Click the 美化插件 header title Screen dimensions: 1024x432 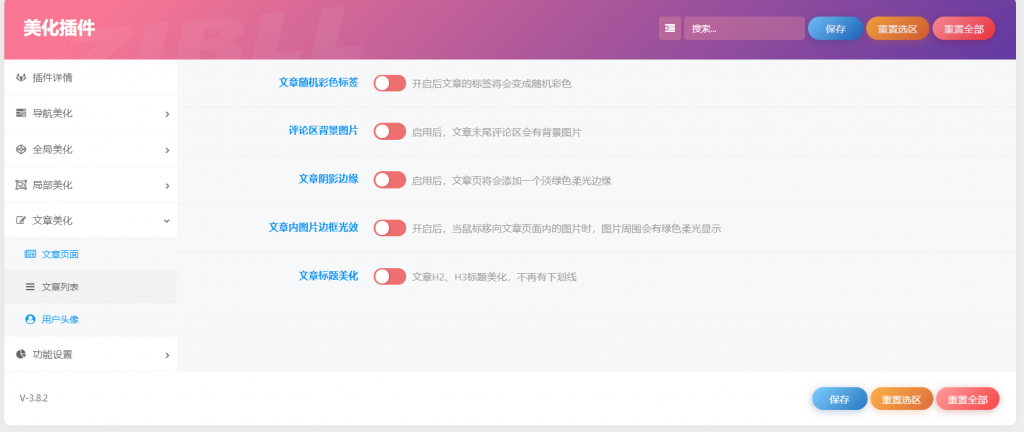point(59,28)
